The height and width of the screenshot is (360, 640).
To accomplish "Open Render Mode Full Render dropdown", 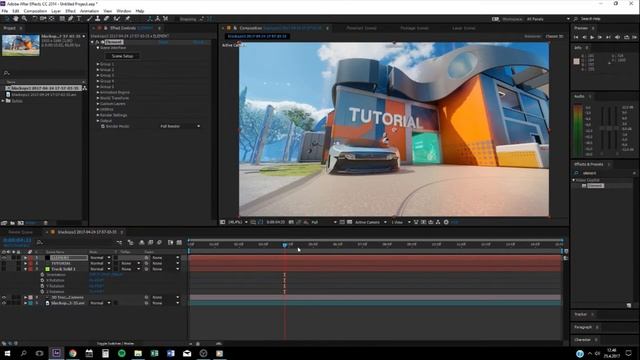I will tap(180, 127).
